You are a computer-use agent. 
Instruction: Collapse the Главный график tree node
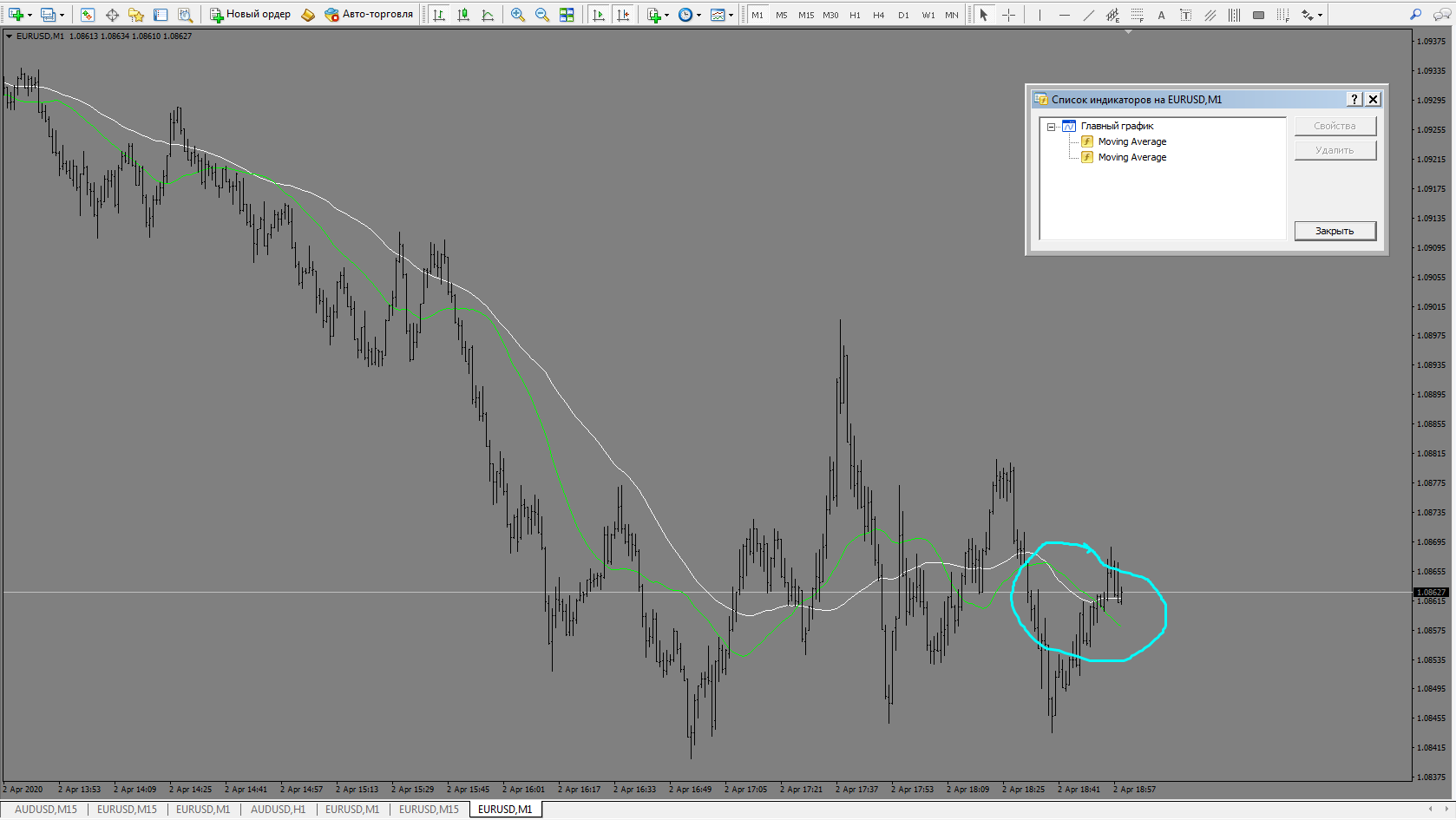click(x=1051, y=127)
